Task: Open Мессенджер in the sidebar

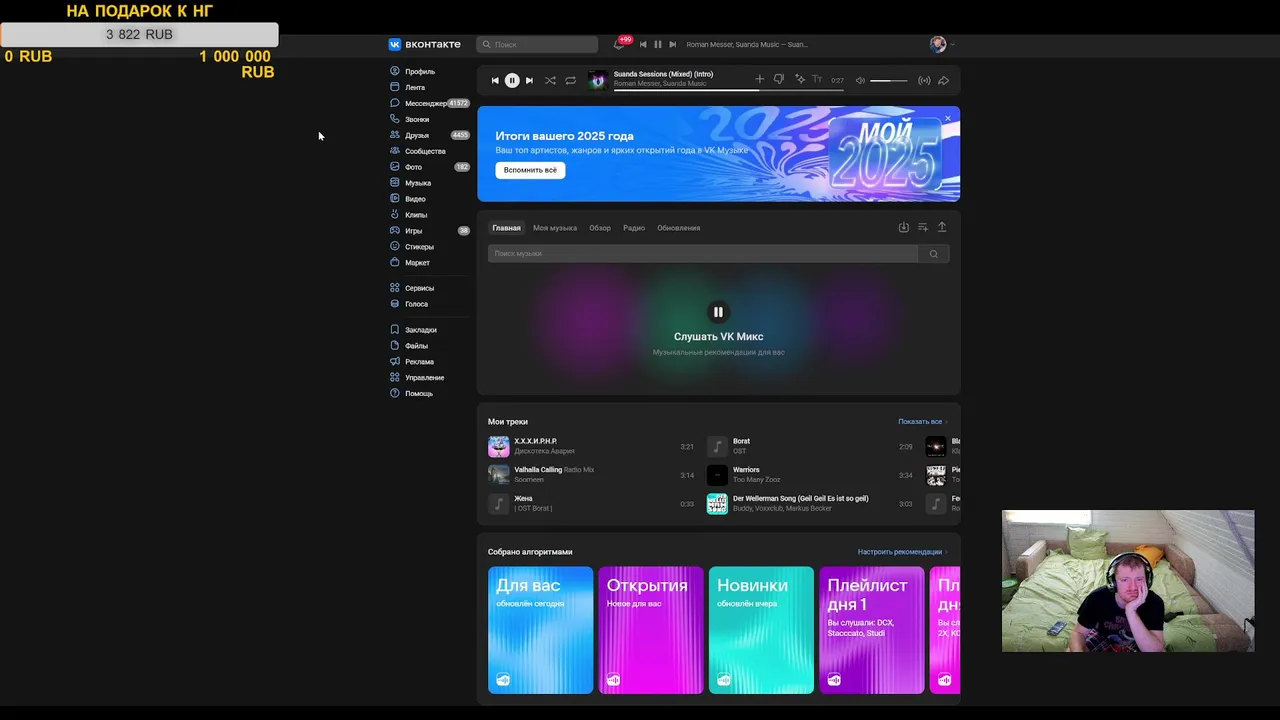Action: [x=428, y=103]
